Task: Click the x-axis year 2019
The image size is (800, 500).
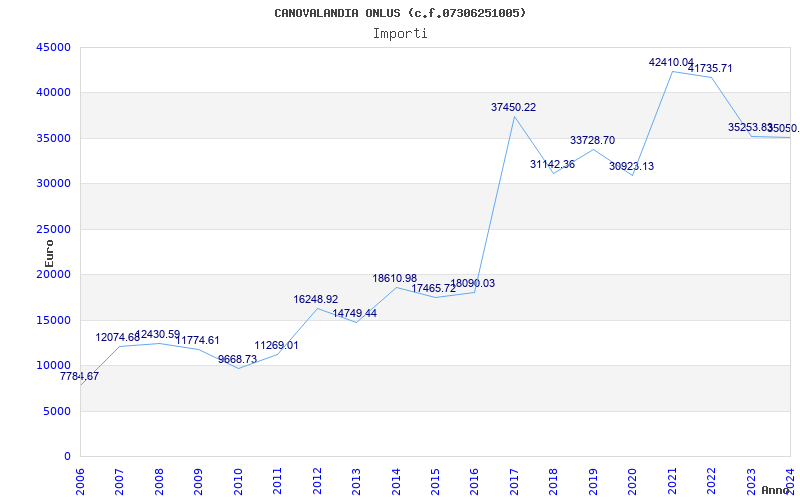Action: point(593,480)
